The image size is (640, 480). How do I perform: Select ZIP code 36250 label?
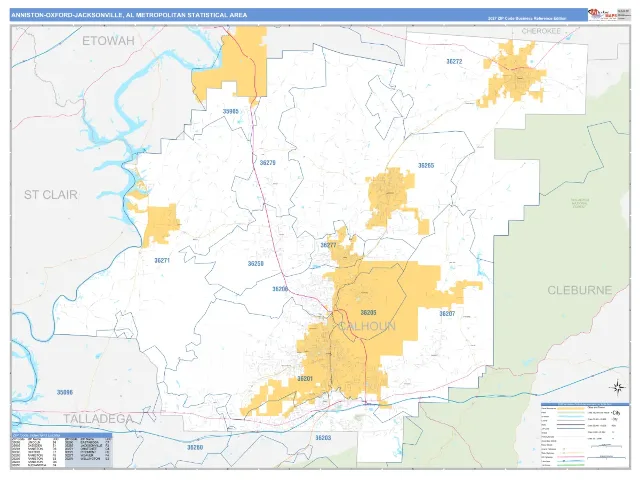coord(256,264)
